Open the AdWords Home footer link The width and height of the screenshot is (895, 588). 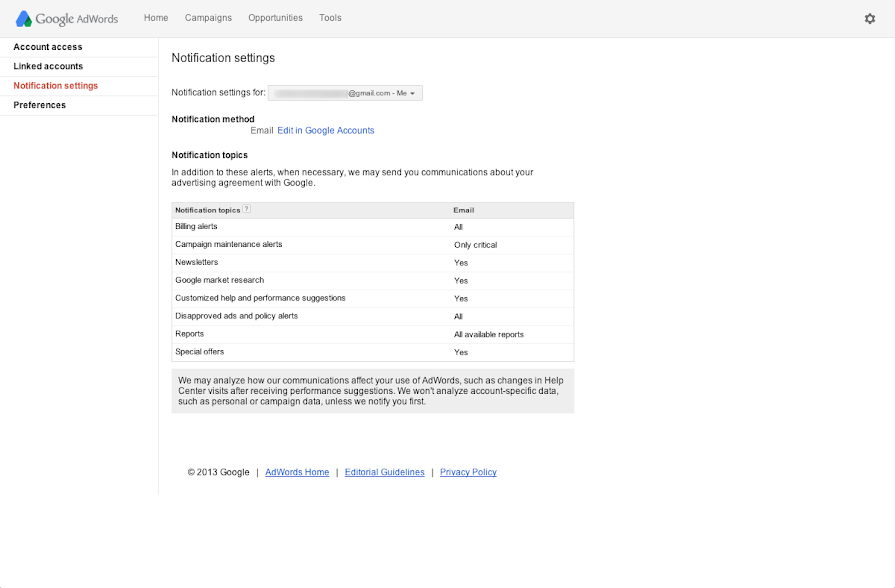[297, 472]
